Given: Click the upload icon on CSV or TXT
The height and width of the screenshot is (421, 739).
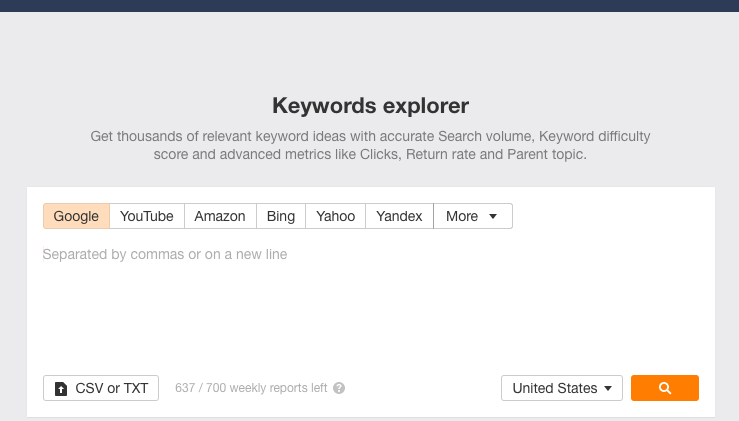Looking at the screenshot, I should tap(61, 388).
